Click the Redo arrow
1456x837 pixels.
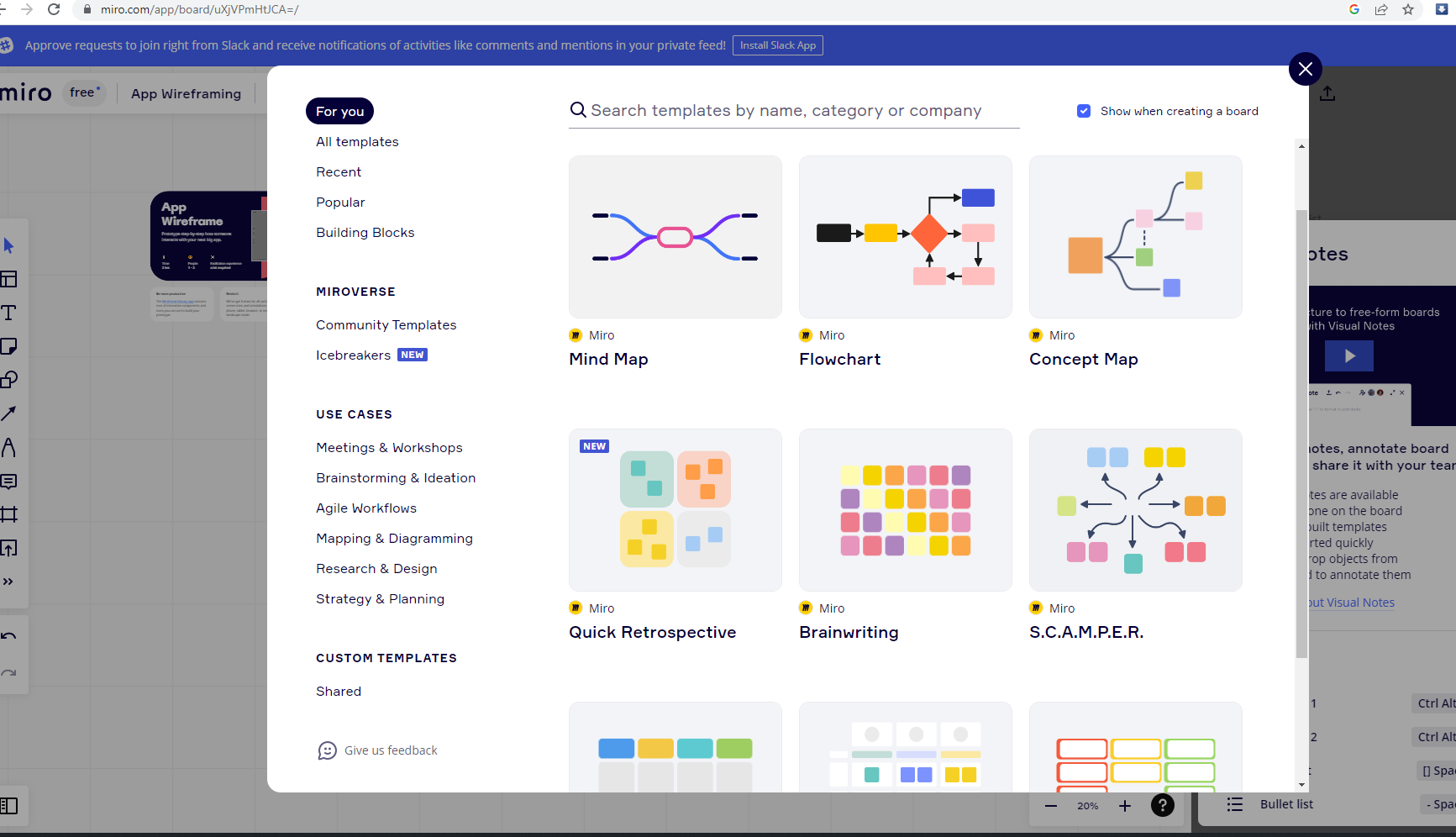[8, 673]
